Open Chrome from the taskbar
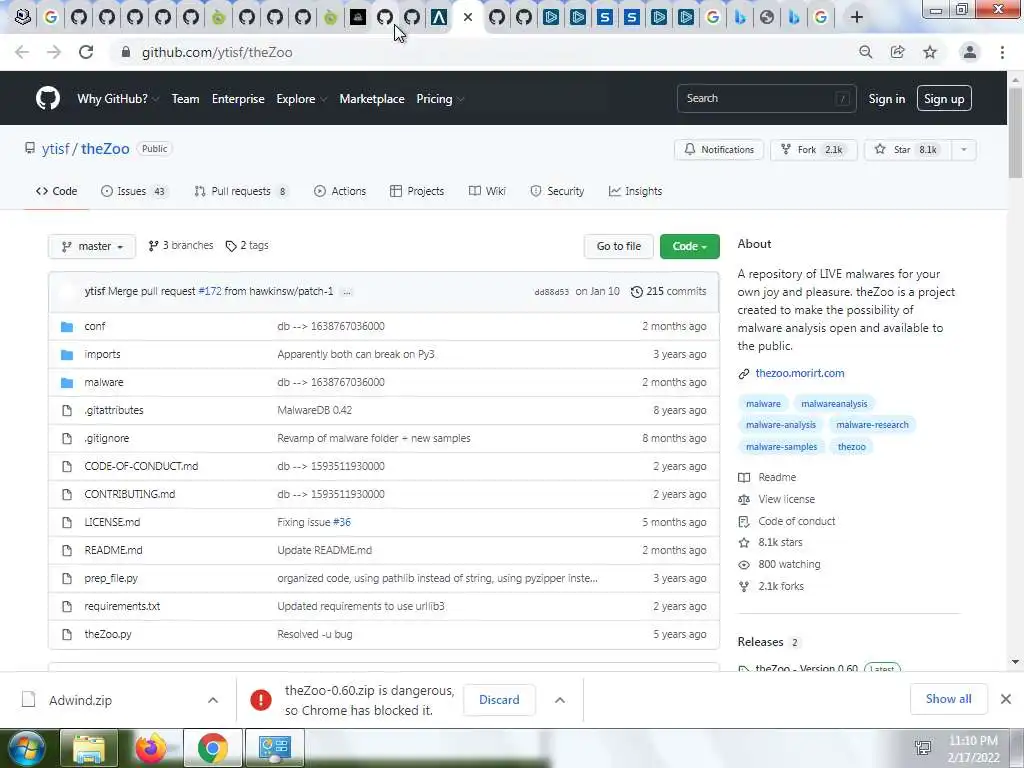 (212, 748)
